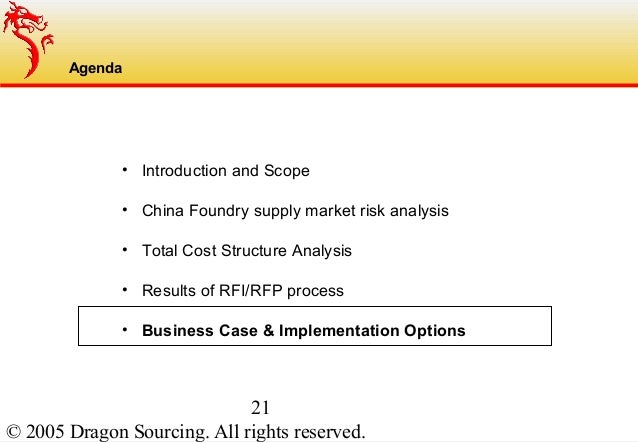Select bold "Business Case & Implementation Options" text
Viewport: 638px width, 442px height.
coord(304,330)
